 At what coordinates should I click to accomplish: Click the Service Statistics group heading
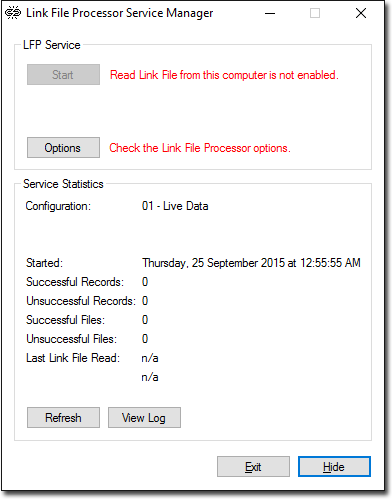coord(63,184)
